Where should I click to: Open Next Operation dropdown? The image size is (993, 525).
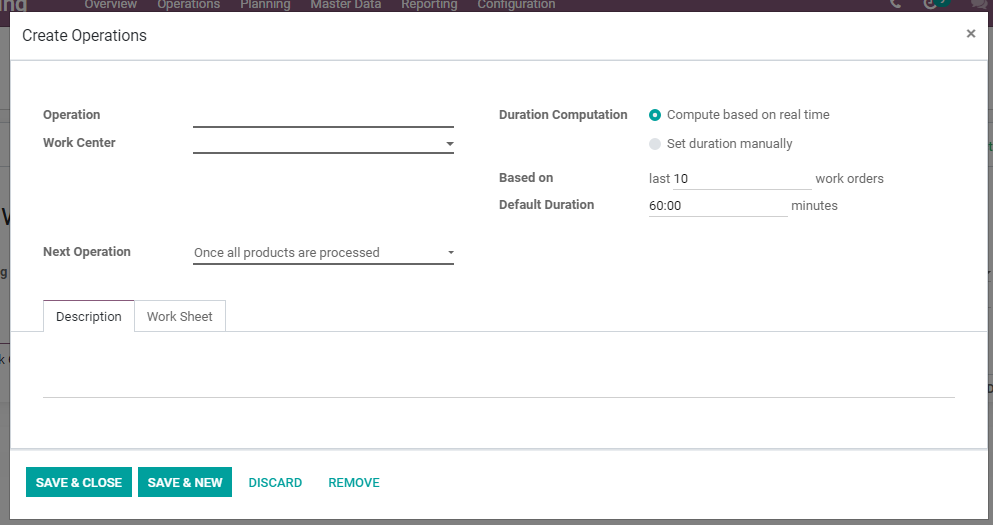coord(324,253)
